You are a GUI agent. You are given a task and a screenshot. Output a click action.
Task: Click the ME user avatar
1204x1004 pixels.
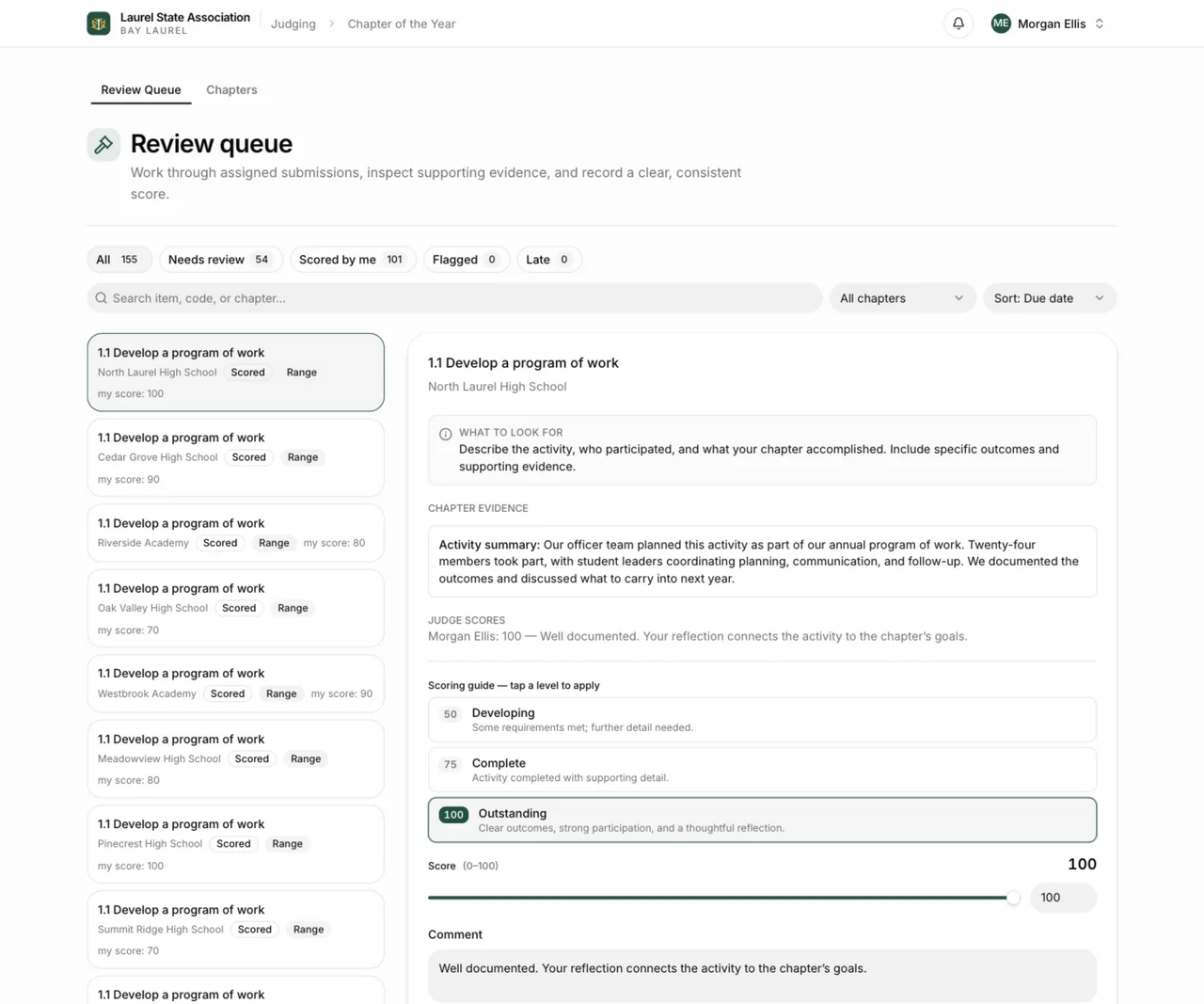coord(1001,24)
